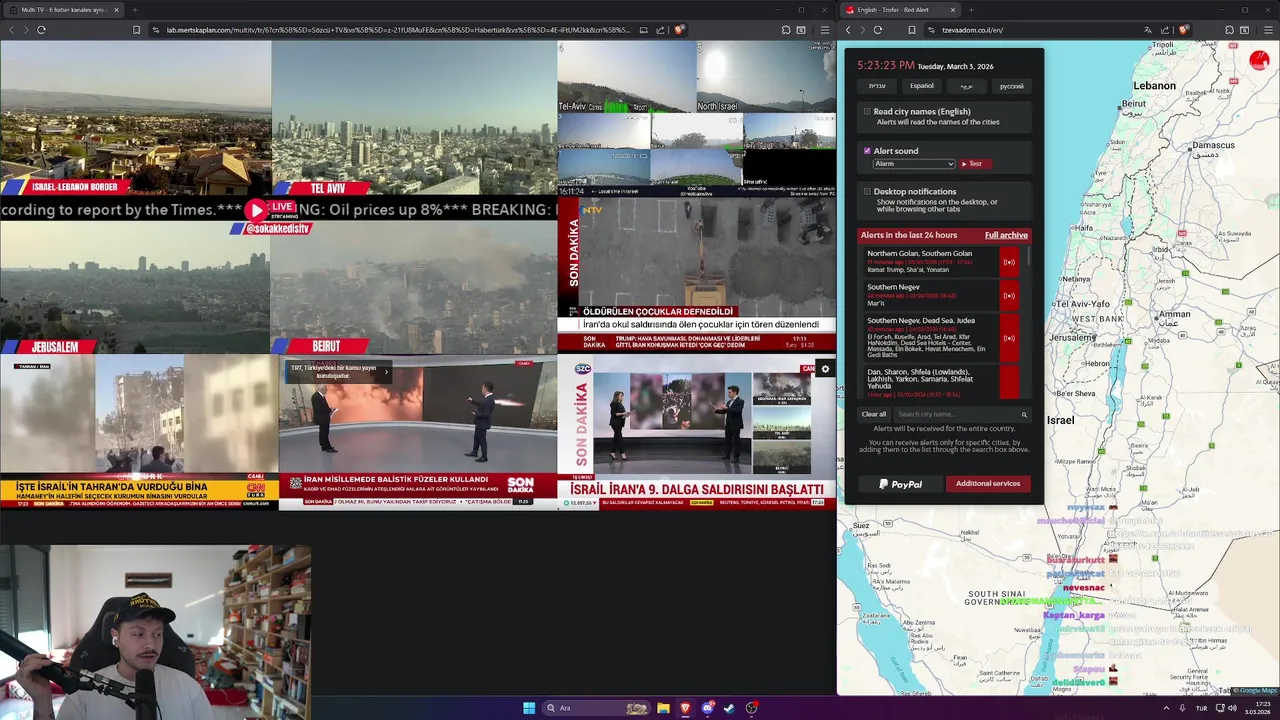Go back in the Red Alert browser window
Image resolution: width=1280 pixels, height=720 pixels.
[848, 30]
